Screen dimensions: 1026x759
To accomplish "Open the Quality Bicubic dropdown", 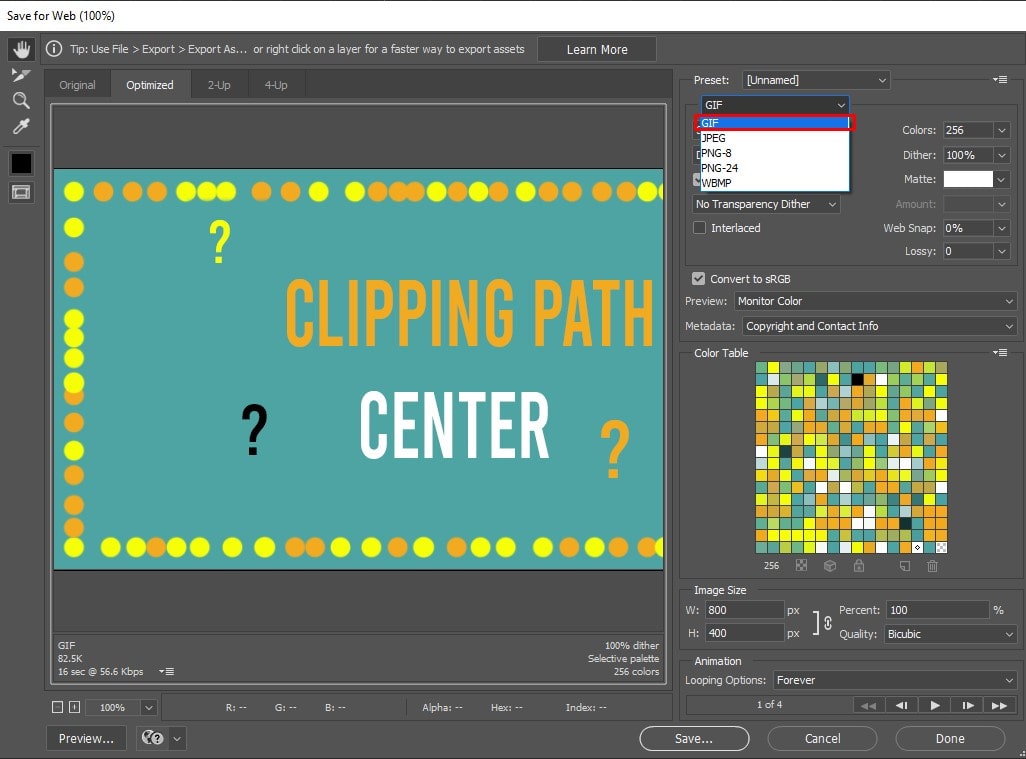I will pyautogui.click(x=950, y=634).
